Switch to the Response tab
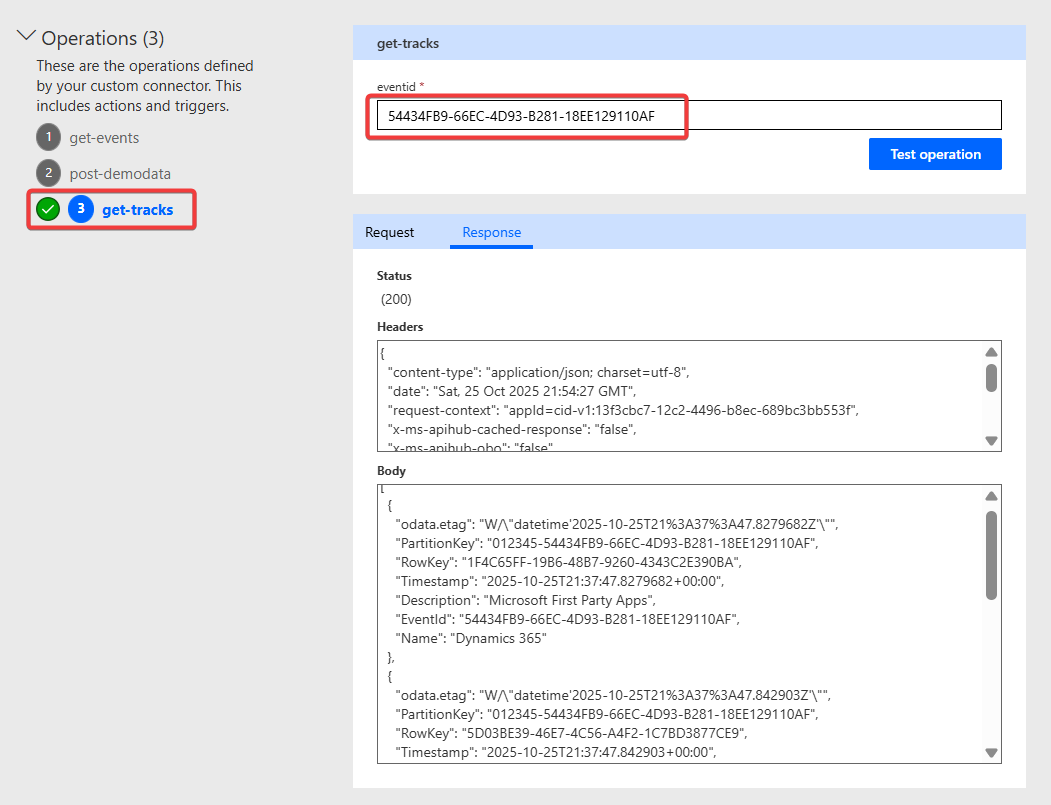This screenshot has height=805, width=1051. tap(491, 232)
